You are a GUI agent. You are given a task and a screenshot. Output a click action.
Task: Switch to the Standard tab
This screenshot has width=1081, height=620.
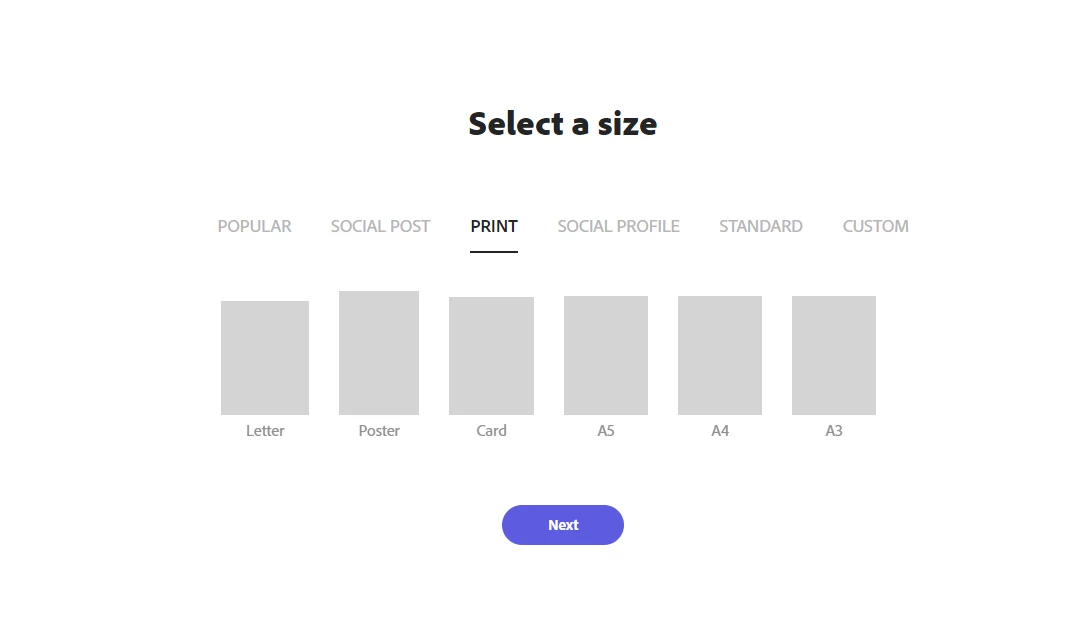click(x=760, y=226)
